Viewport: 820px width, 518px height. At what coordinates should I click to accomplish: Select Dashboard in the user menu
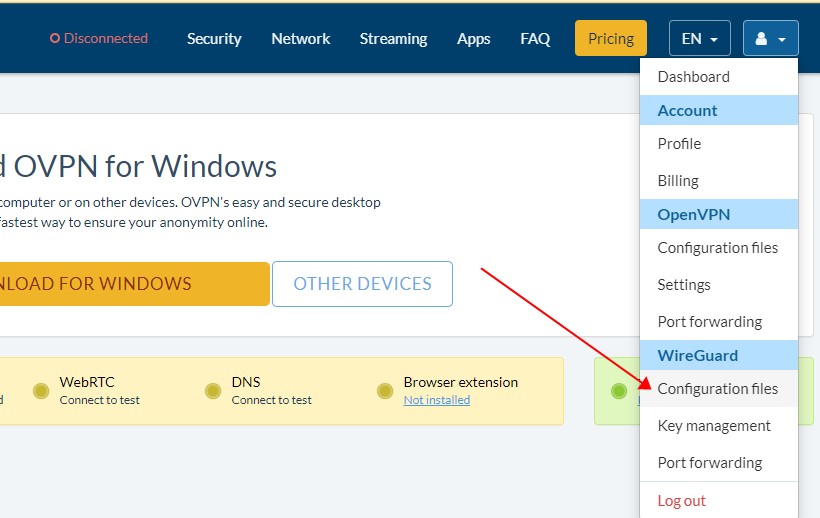click(719, 77)
